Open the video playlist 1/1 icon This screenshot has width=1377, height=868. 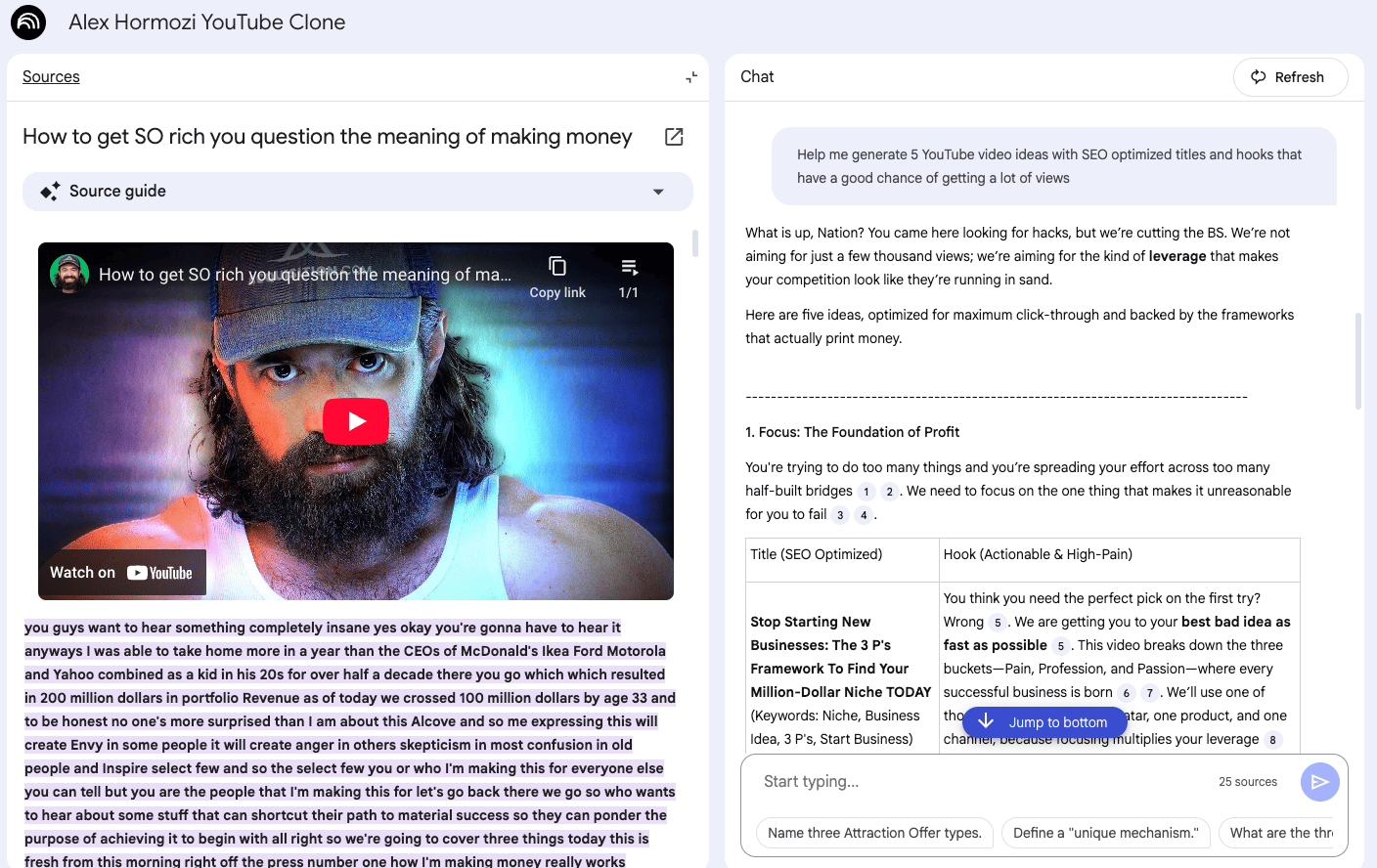[x=629, y=277]
